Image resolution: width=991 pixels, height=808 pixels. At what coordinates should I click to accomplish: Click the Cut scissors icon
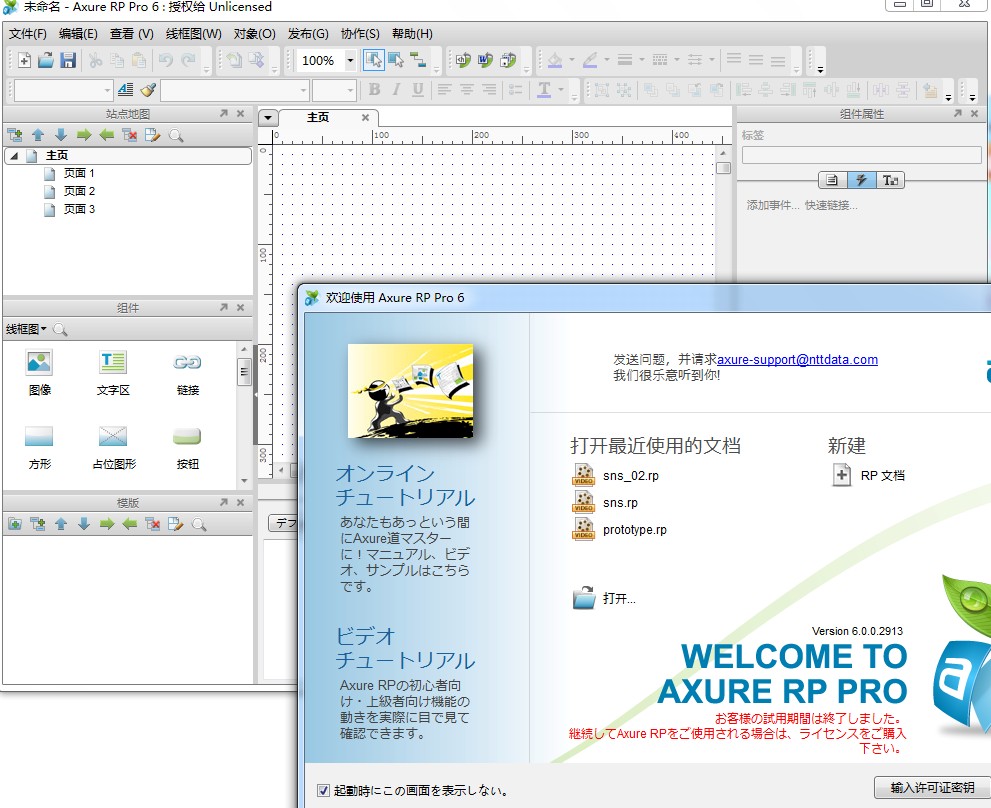95,61
